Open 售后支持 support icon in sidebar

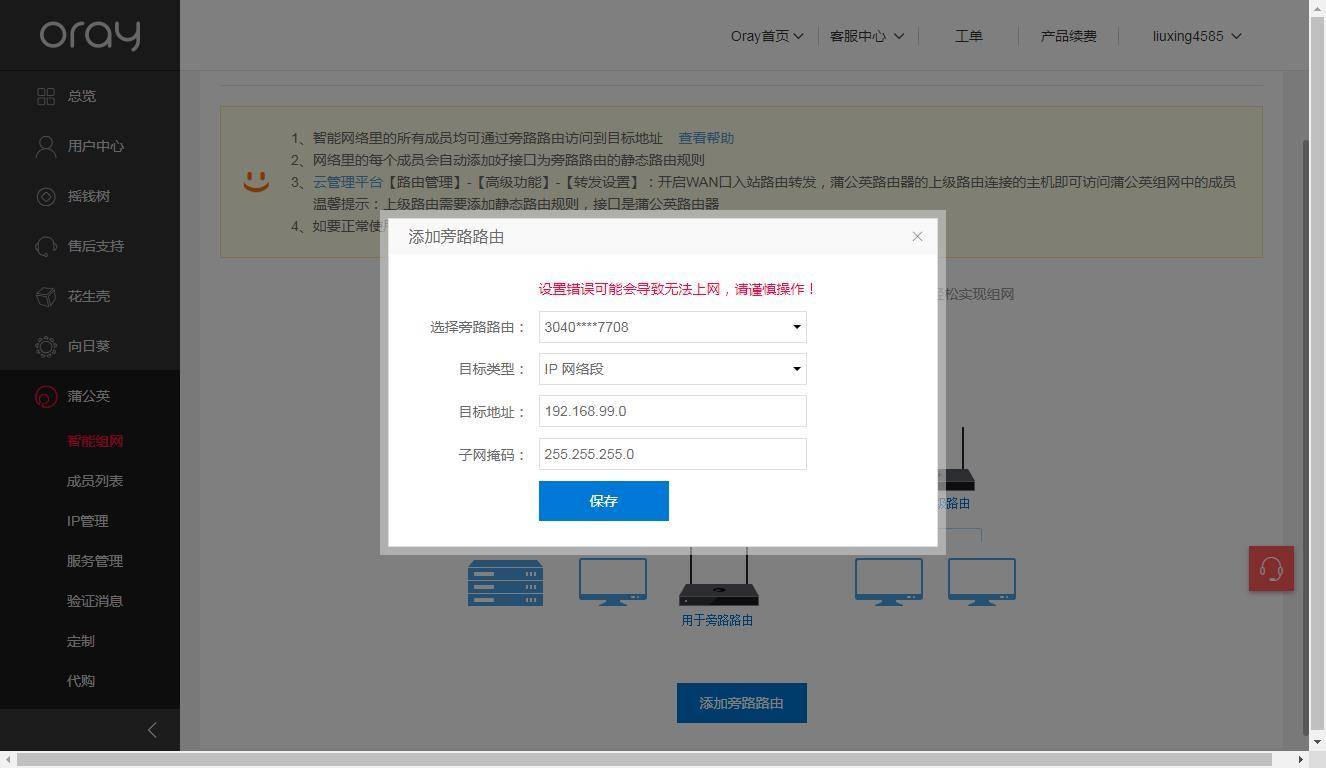pos(46,246)
